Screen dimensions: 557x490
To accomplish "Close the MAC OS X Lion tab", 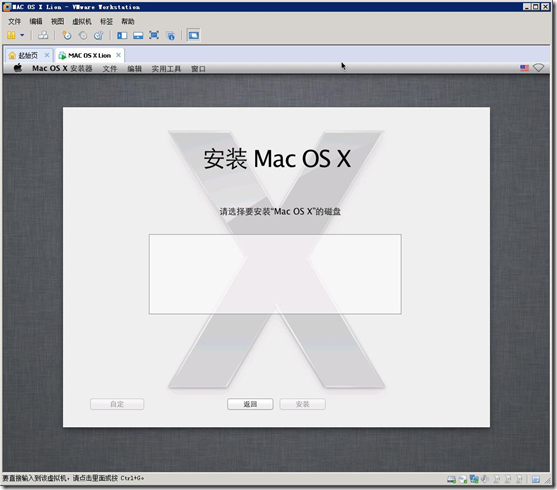I will 119,55.
